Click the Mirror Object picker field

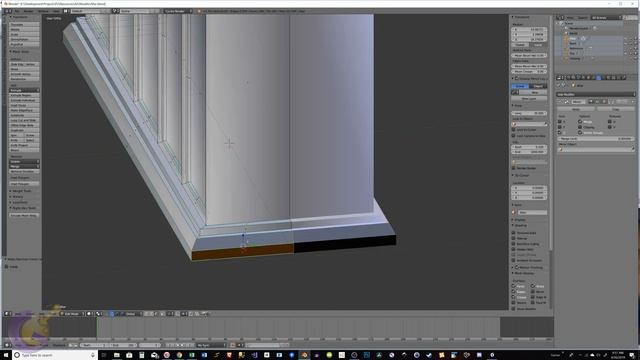point(596,149)
